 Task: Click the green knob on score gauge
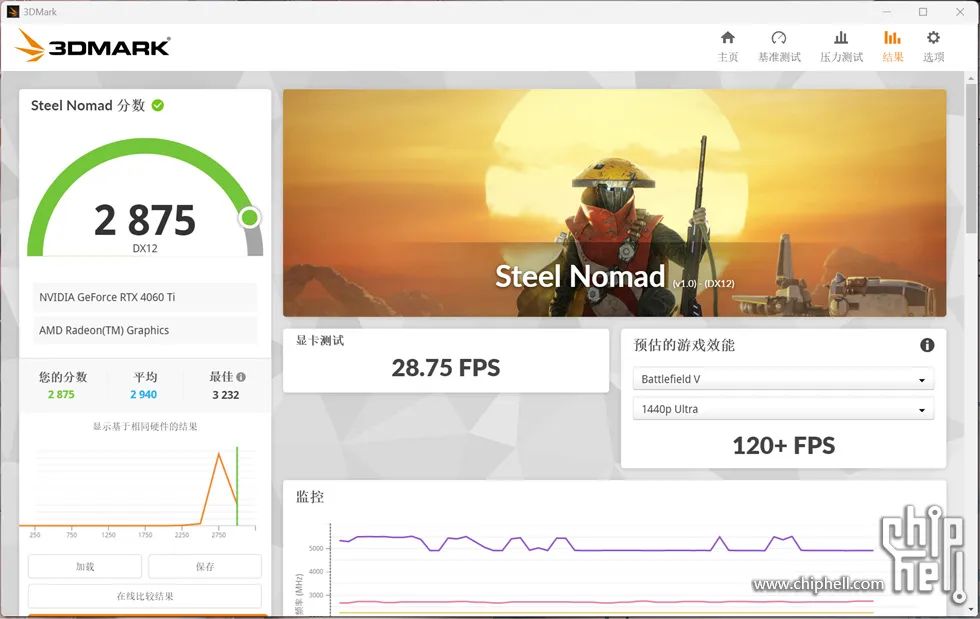pos(249,218)
